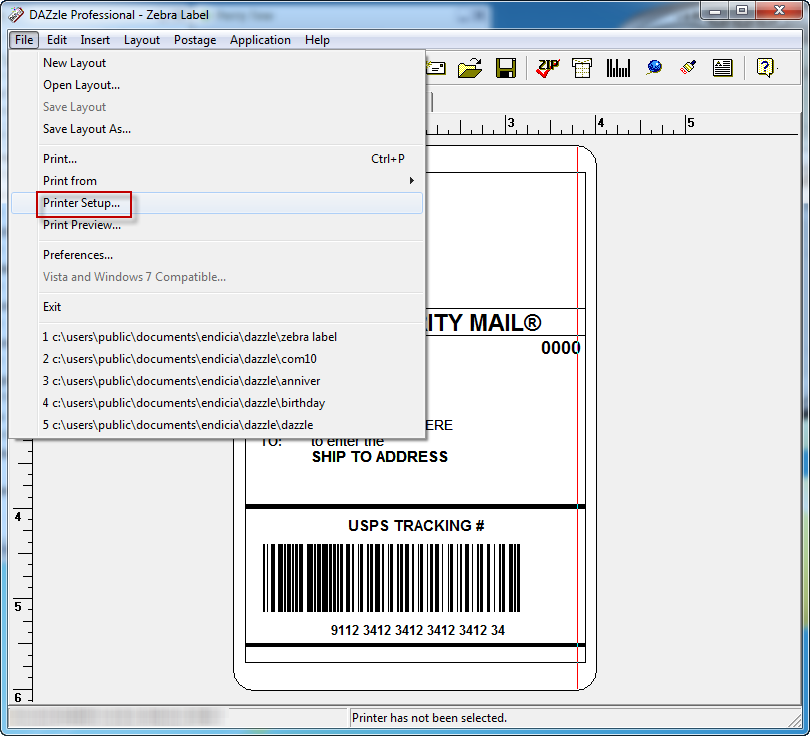Click the vertical ruler at mark 5
810x736 pixels.
click(x=18, y=607)
